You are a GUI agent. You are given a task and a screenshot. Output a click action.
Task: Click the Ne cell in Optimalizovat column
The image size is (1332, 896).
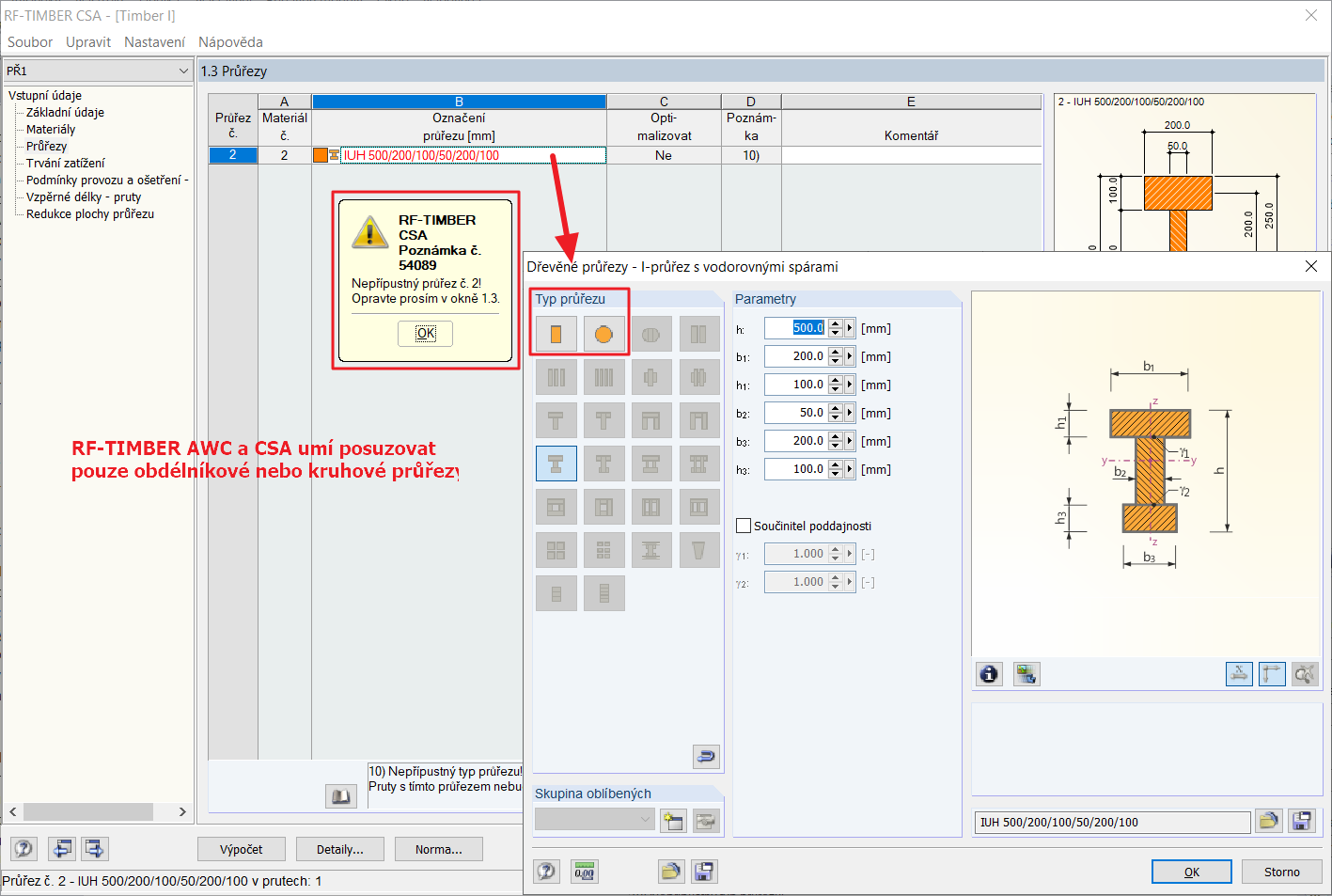(664, 155)
